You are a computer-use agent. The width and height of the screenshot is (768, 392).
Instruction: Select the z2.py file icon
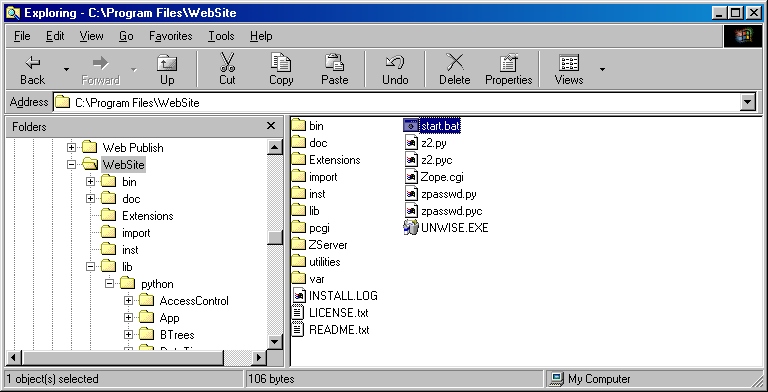tap(411, 143)
